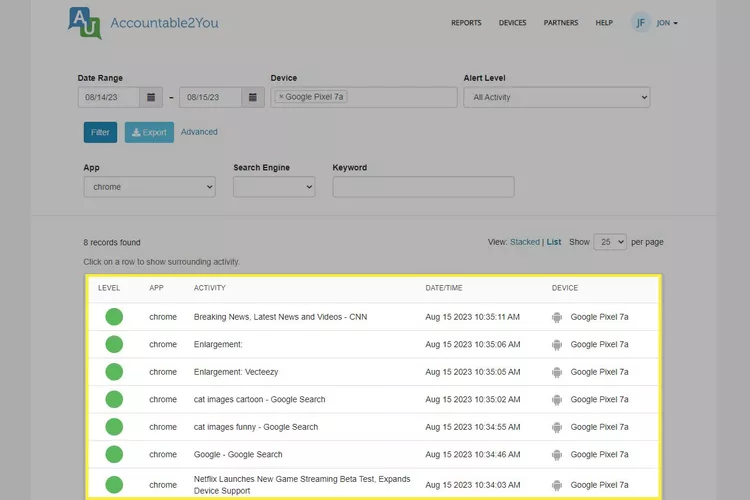The image size is (750, 500).
Task: Click the start date field 08/14/23
Action: pos(109,97)
